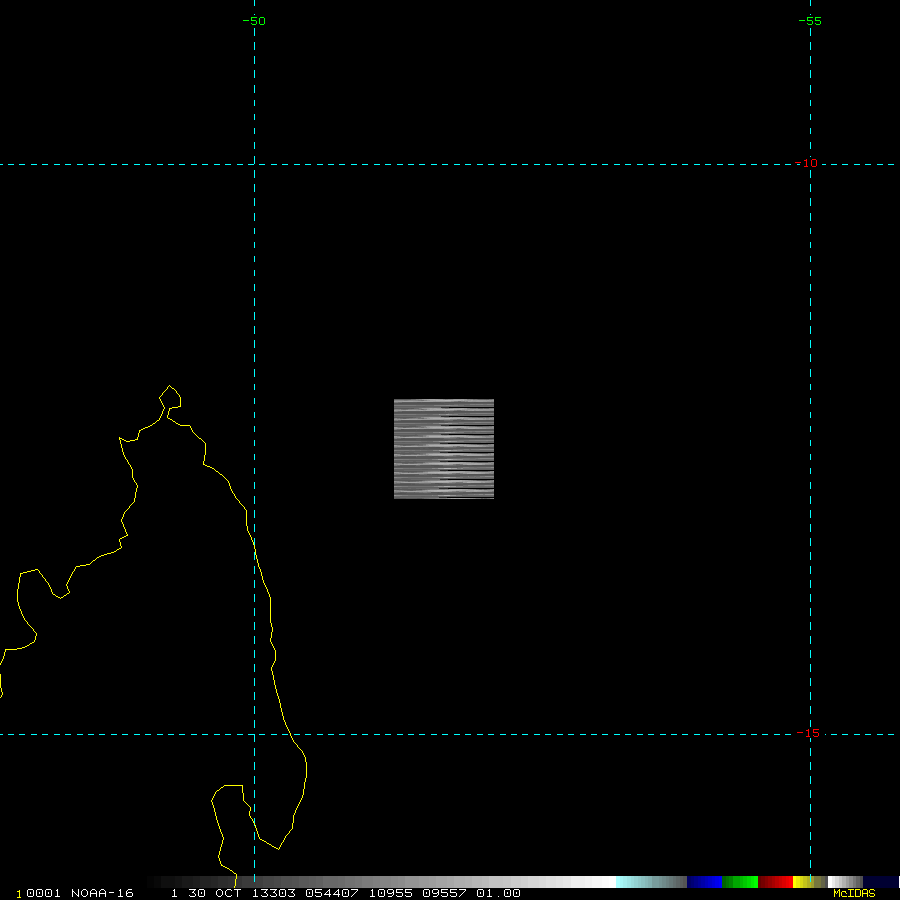Image resolution: width=900 pixels, height=900 pixels.
Task: Click the 10001 frame number in status line
Action: pyautogui.click(x=36, y=893)
